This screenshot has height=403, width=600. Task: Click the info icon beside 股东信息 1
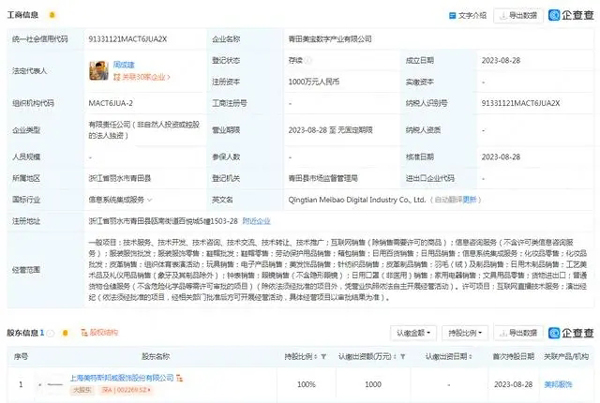(51, 333)
